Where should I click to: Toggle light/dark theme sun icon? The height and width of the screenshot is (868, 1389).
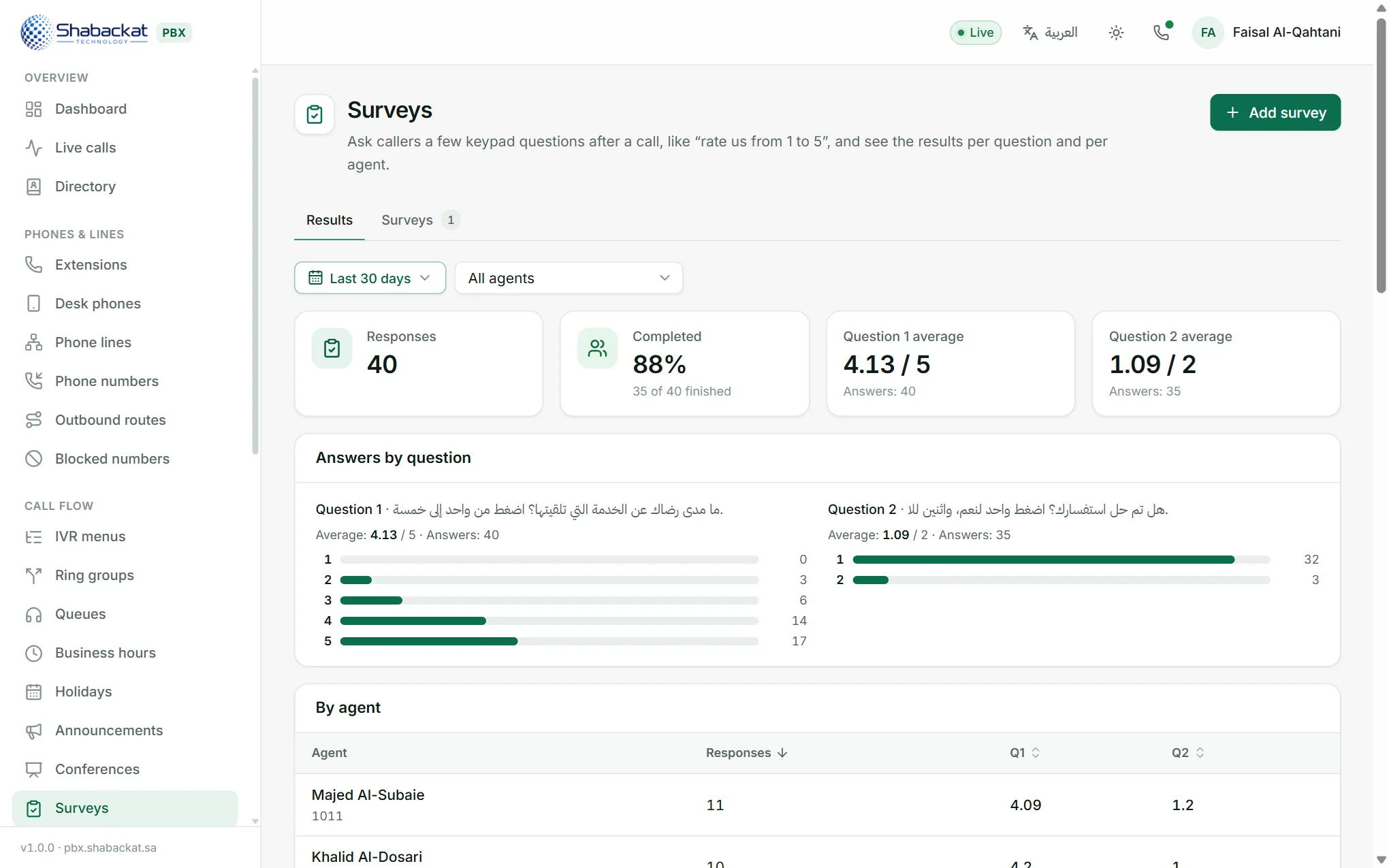click(1116, 32)
